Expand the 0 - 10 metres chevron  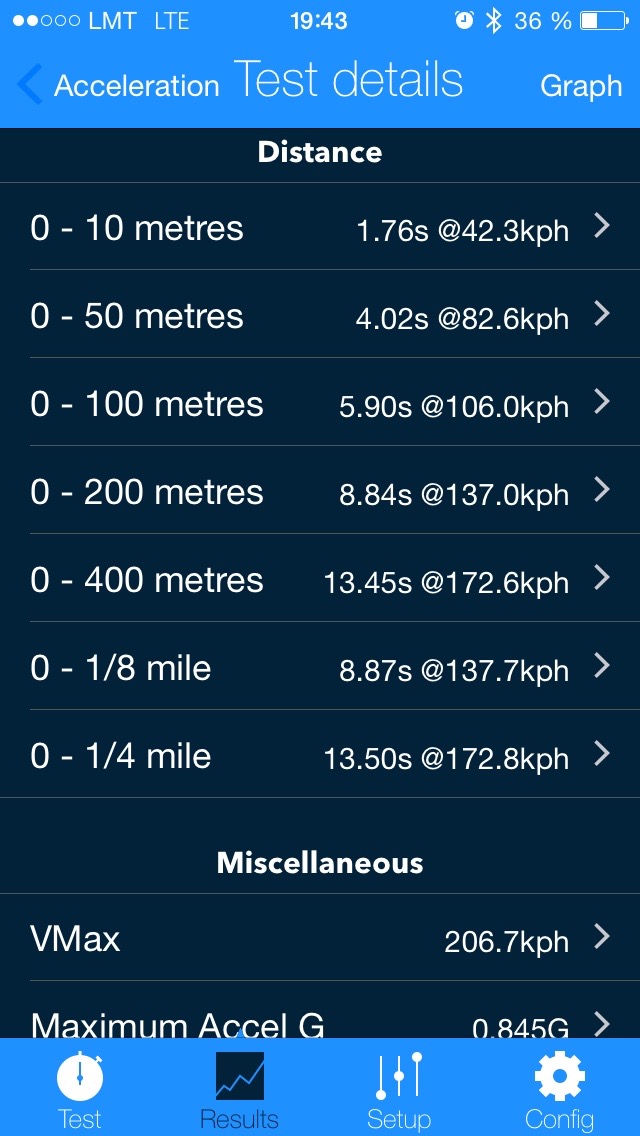[602, 226]
